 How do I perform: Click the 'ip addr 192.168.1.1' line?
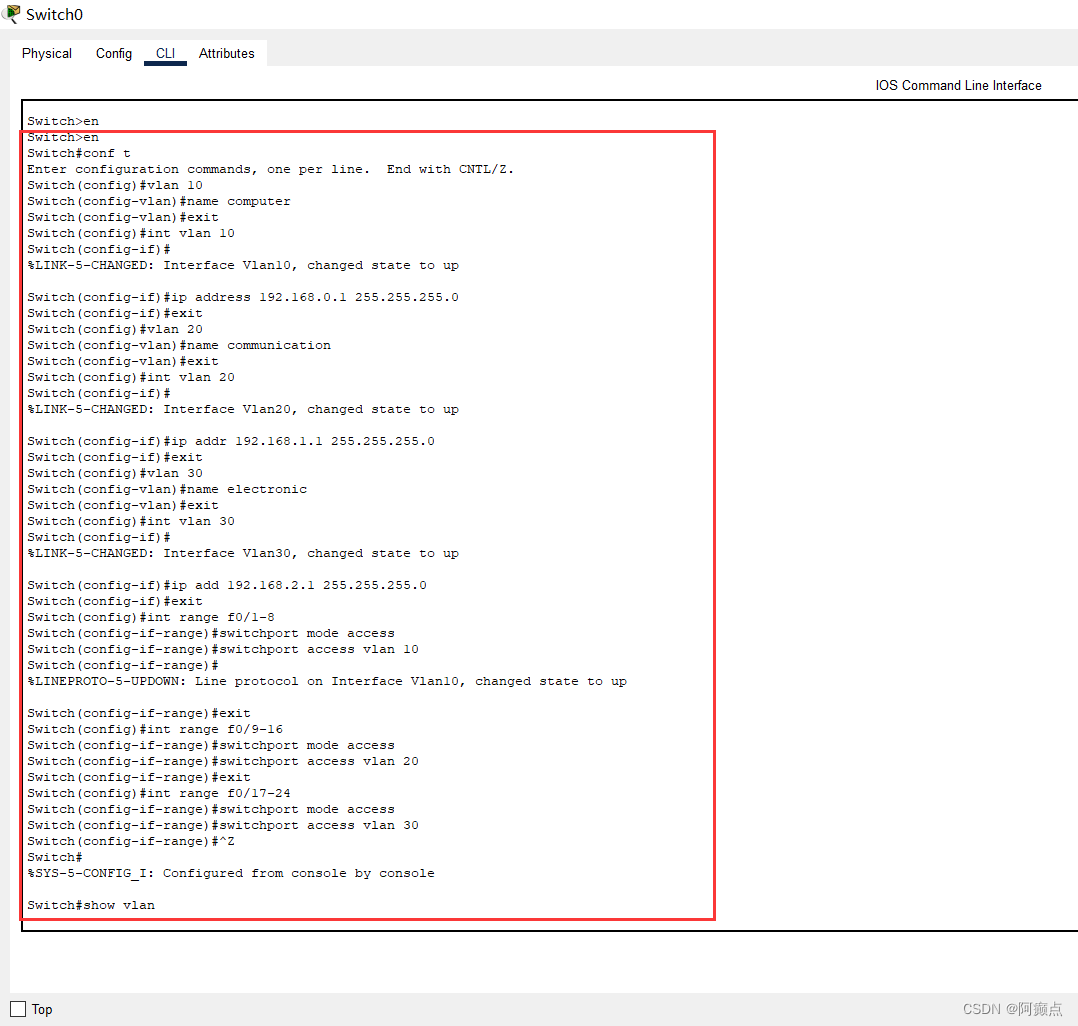[231, 441]
